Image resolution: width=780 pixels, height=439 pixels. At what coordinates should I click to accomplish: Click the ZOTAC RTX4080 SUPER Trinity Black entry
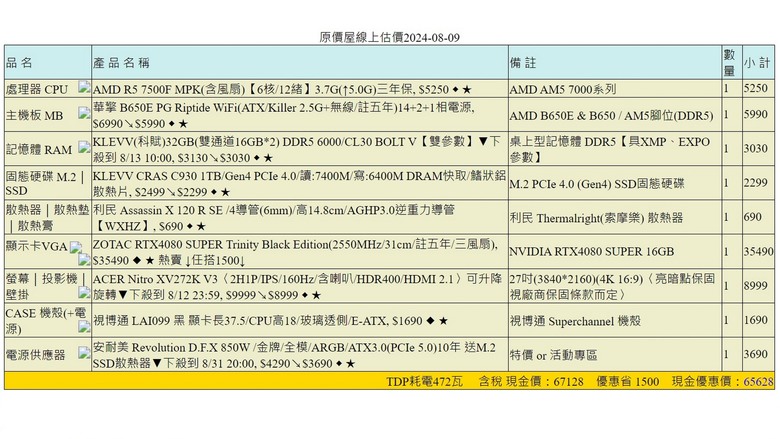tap(299, 252)
